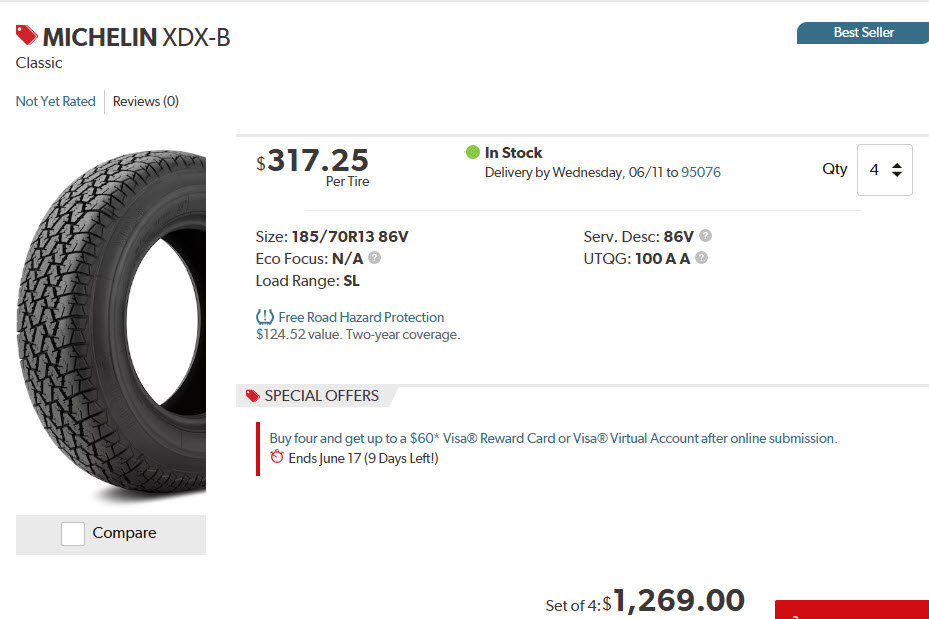Open Free Road Hazard Protection link
Image resolution: width=929 pixels, height=619 pixels.
click(x=361, y=317)
